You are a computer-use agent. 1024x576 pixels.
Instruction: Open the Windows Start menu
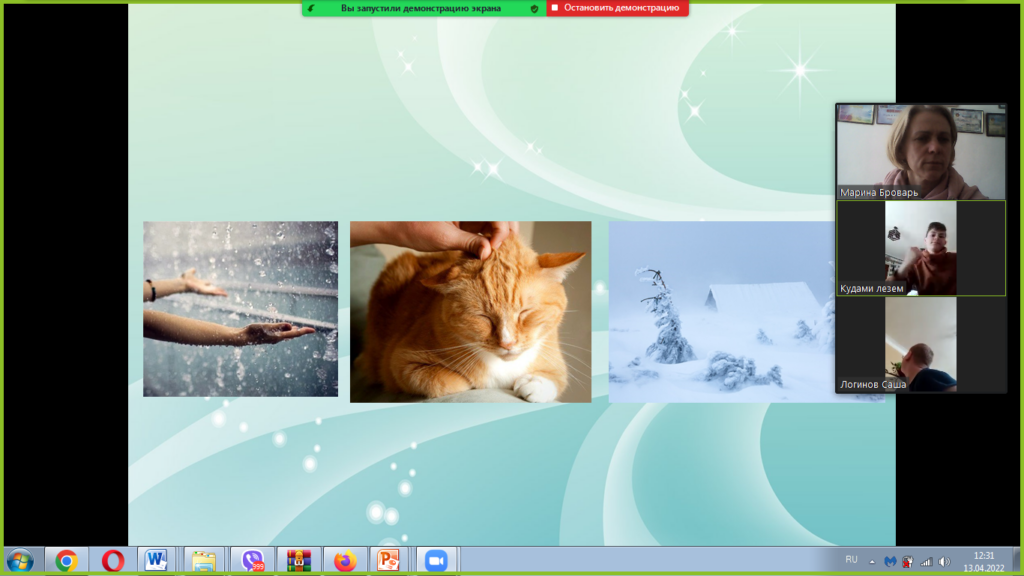point(19,561)
